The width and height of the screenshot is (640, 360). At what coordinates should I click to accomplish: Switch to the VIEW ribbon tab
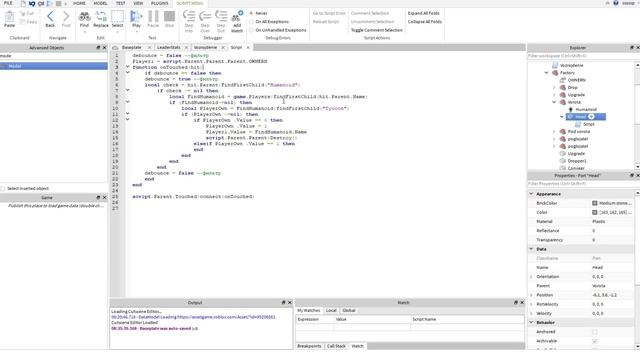tap(138, 3)
